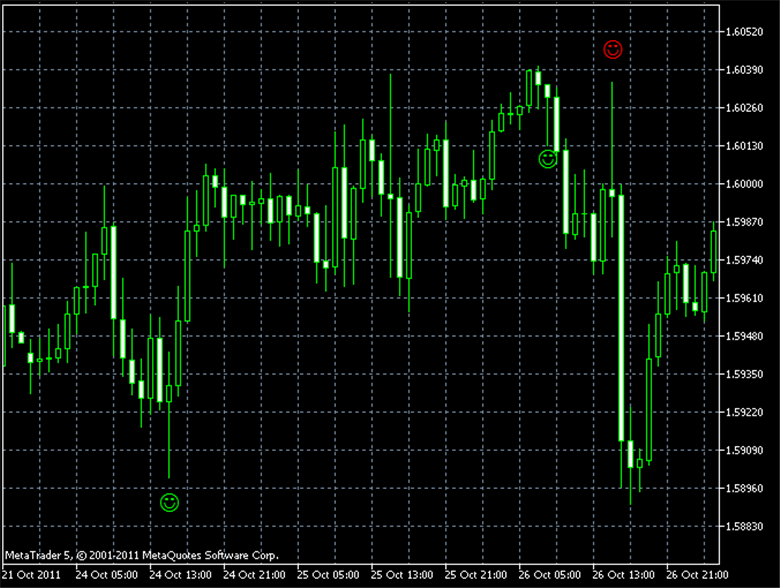Image resolution: width=780 pixels, height=588 pixels.
Task: Select the green smiley near 1.60130 level
Action: coord(548,159)
